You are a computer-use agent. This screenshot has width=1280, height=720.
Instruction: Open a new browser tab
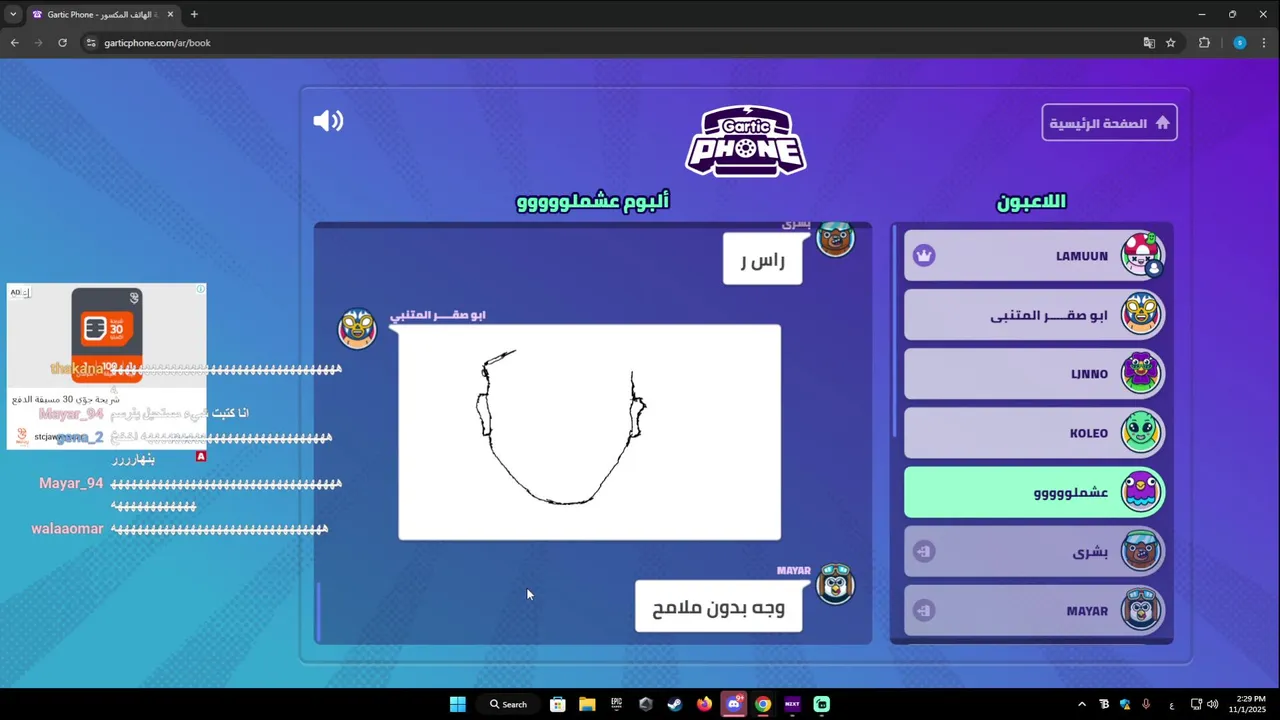pos(194,15)
